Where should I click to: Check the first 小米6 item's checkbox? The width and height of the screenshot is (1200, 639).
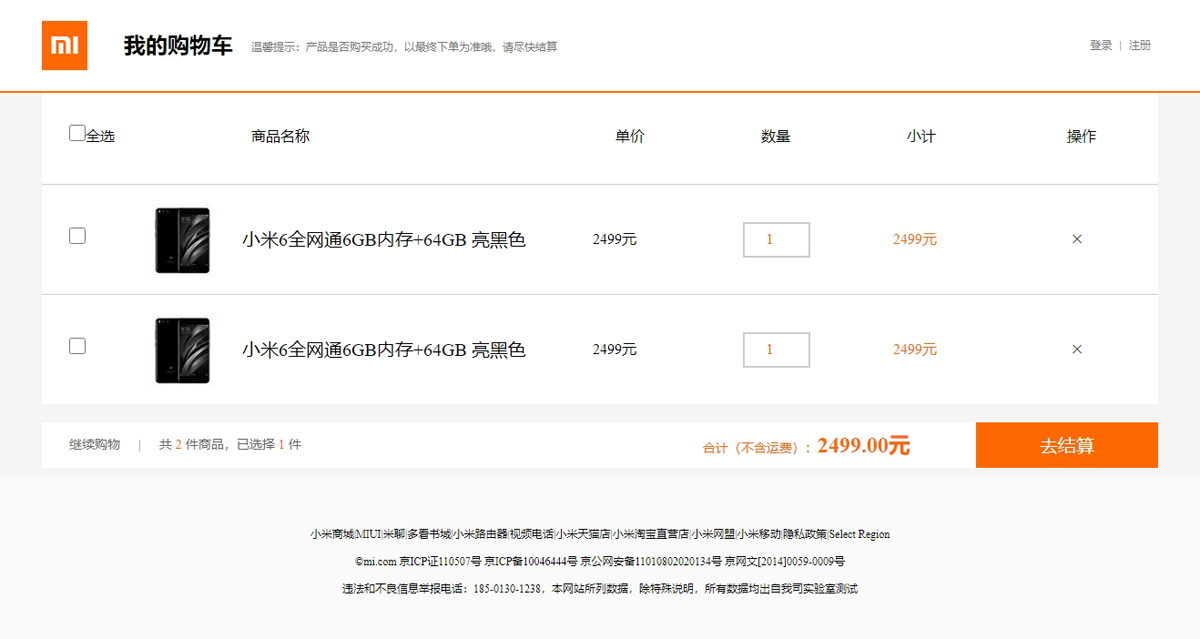(x=77, y=236)
